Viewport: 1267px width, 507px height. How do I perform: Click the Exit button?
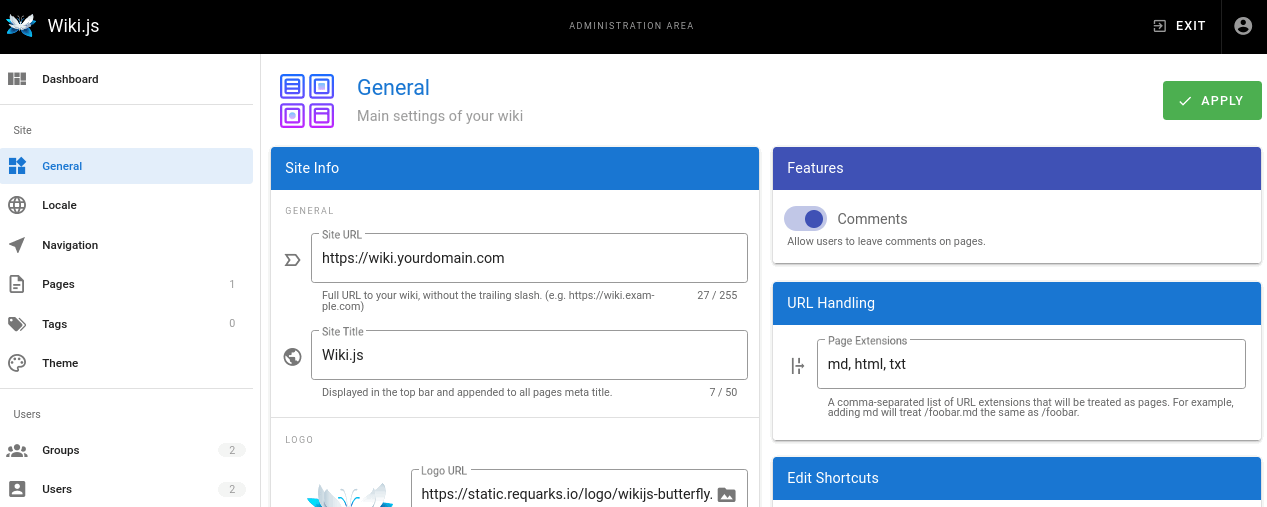click(1179, 26)
